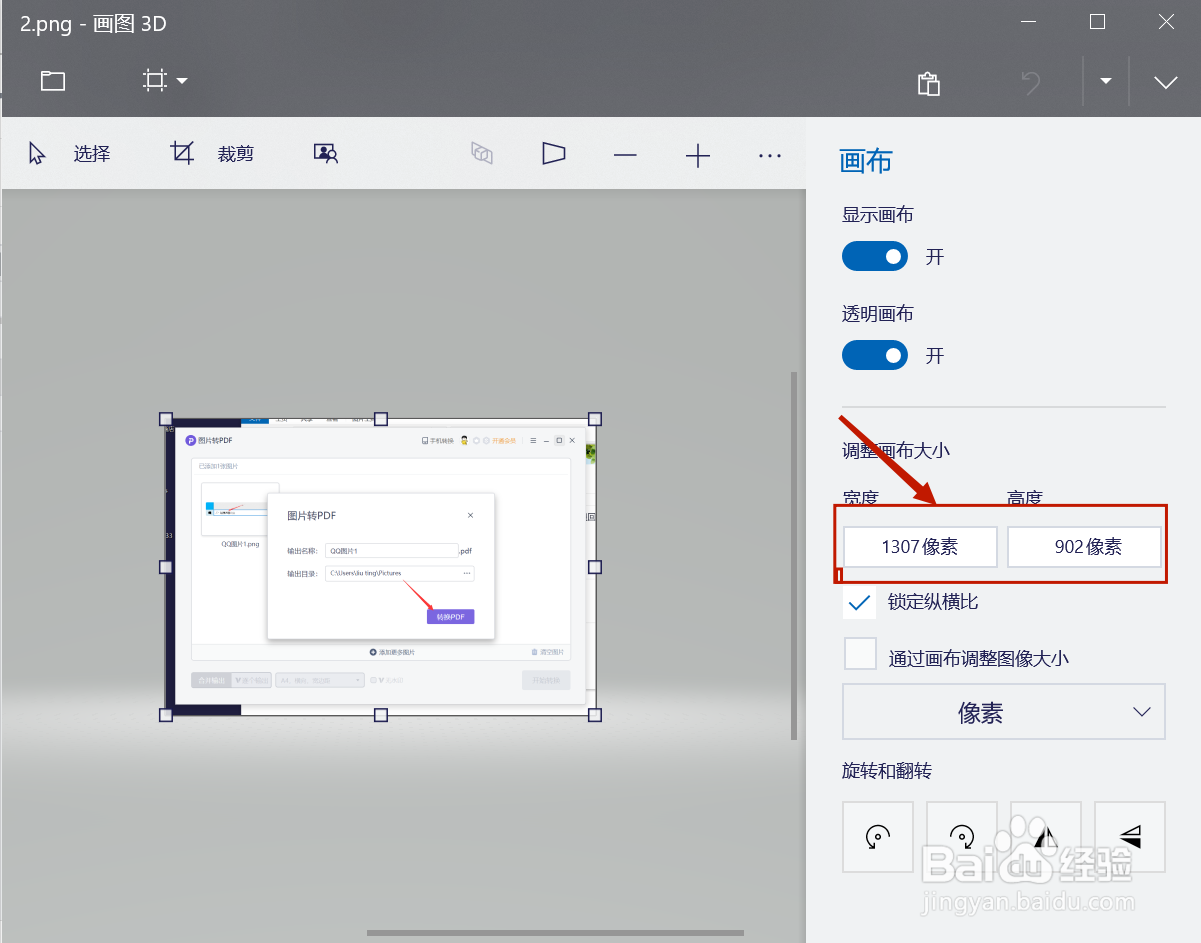Uncheck the 锁定纵横比 checkbox

[x=860, y=602]
